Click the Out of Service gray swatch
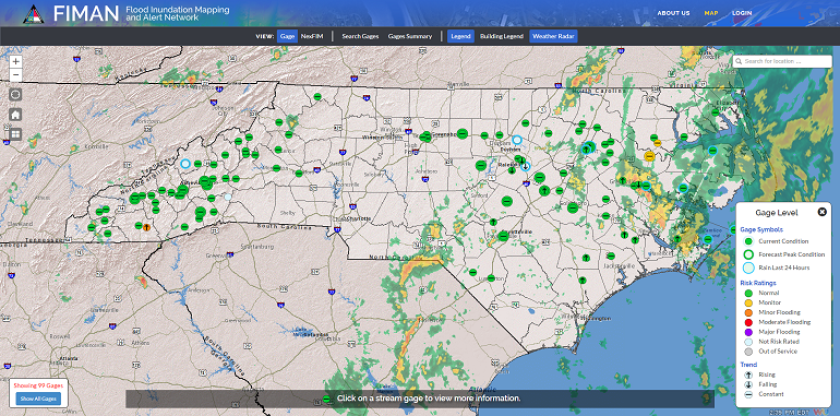The height and width of the screenshot is (416, 840). 748,352
